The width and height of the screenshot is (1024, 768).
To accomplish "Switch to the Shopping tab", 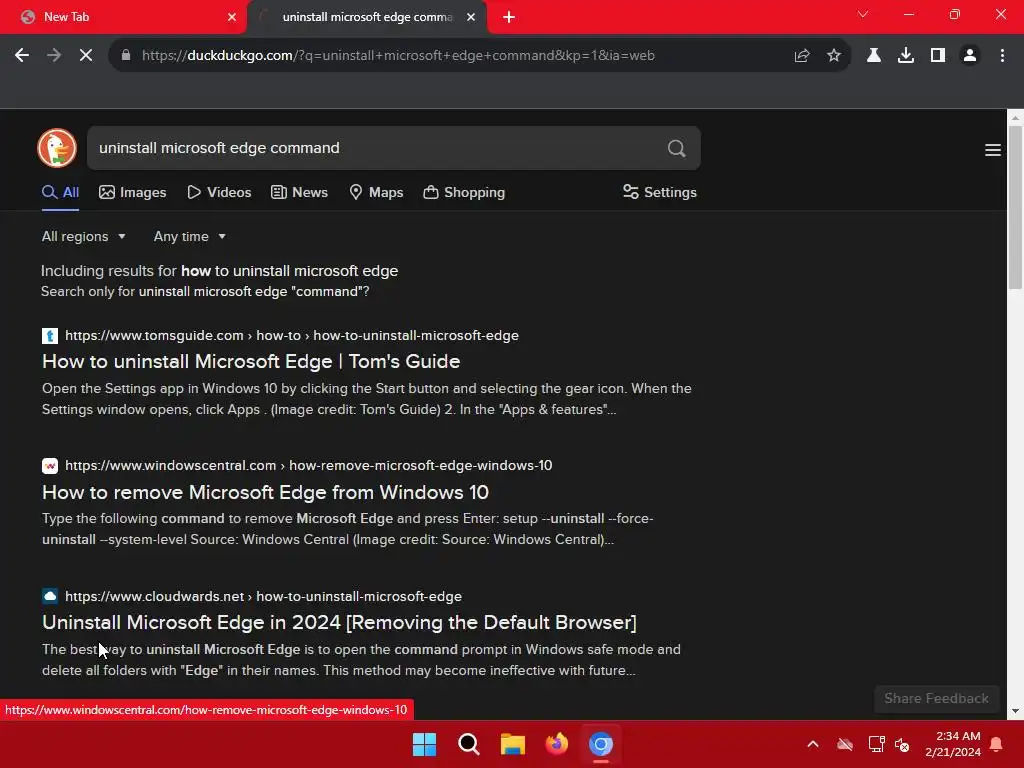I will coord(464,193).
